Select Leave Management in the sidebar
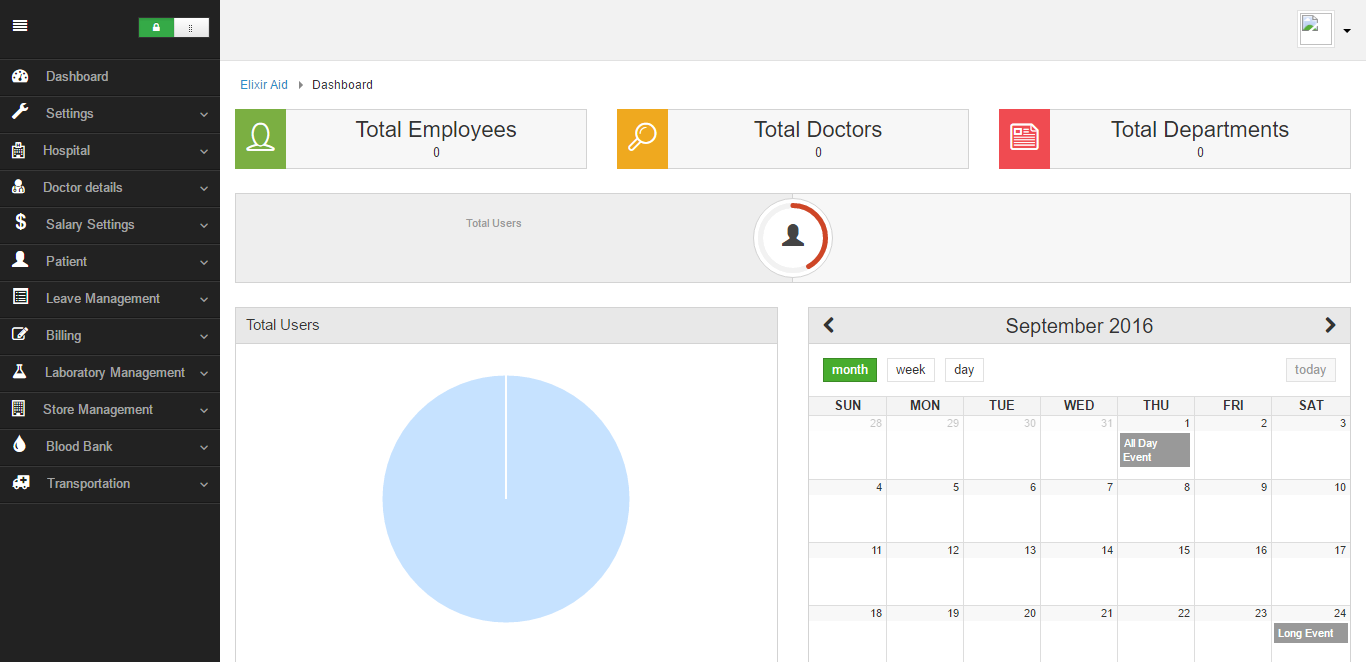The width and height of the screenshot is (1366, 662). coord(103,298)
